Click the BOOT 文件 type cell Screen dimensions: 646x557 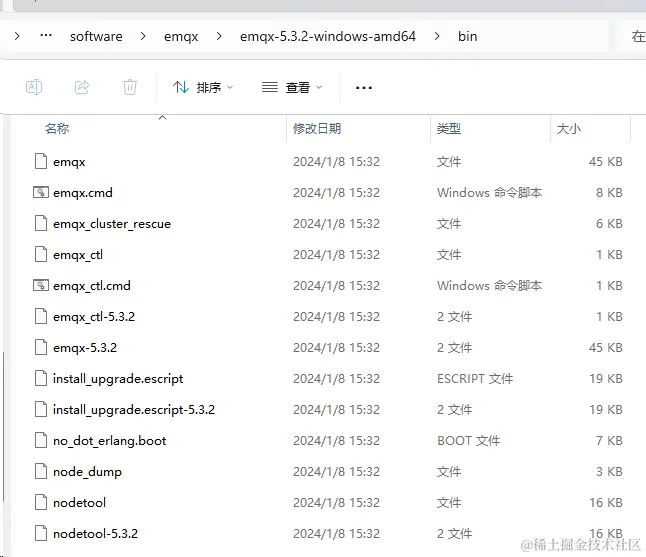click(x=468, y=440)
